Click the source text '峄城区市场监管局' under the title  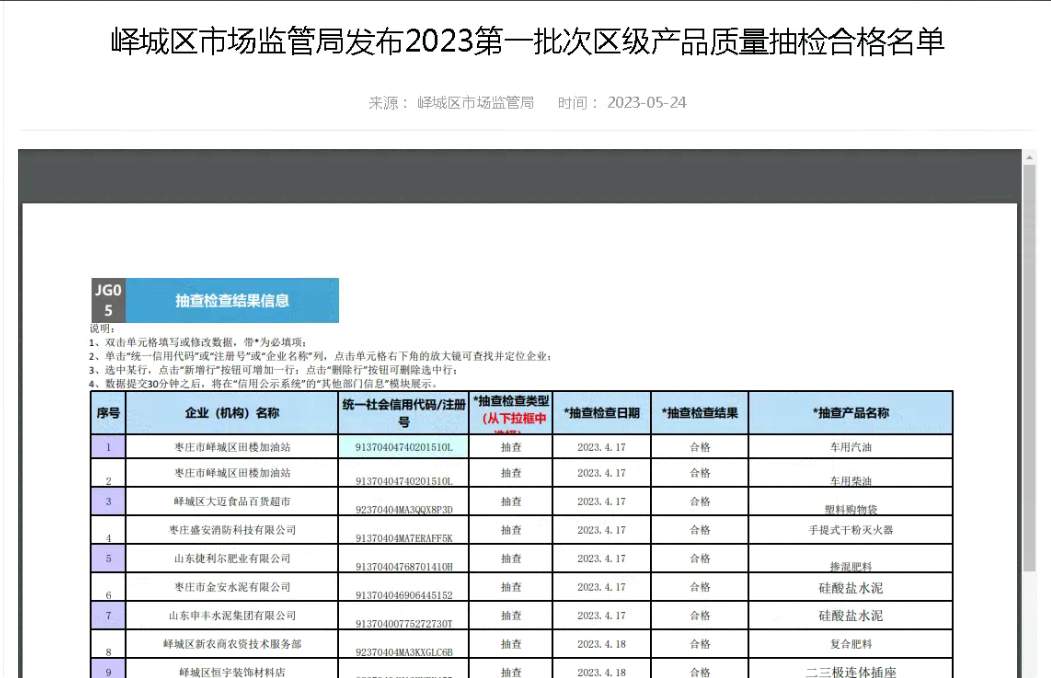[475, 103]
